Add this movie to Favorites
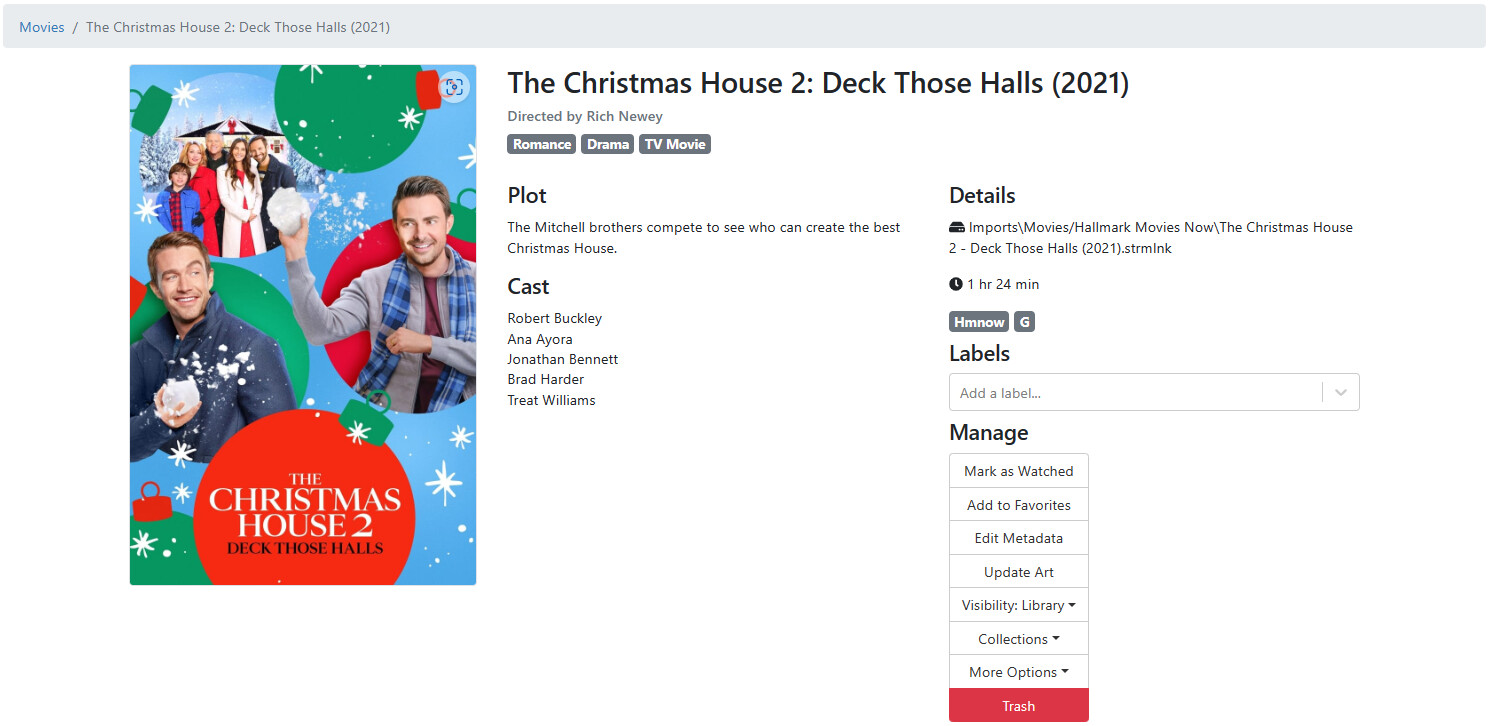This screenshot has width=1489, height=726. [1018, 505]
